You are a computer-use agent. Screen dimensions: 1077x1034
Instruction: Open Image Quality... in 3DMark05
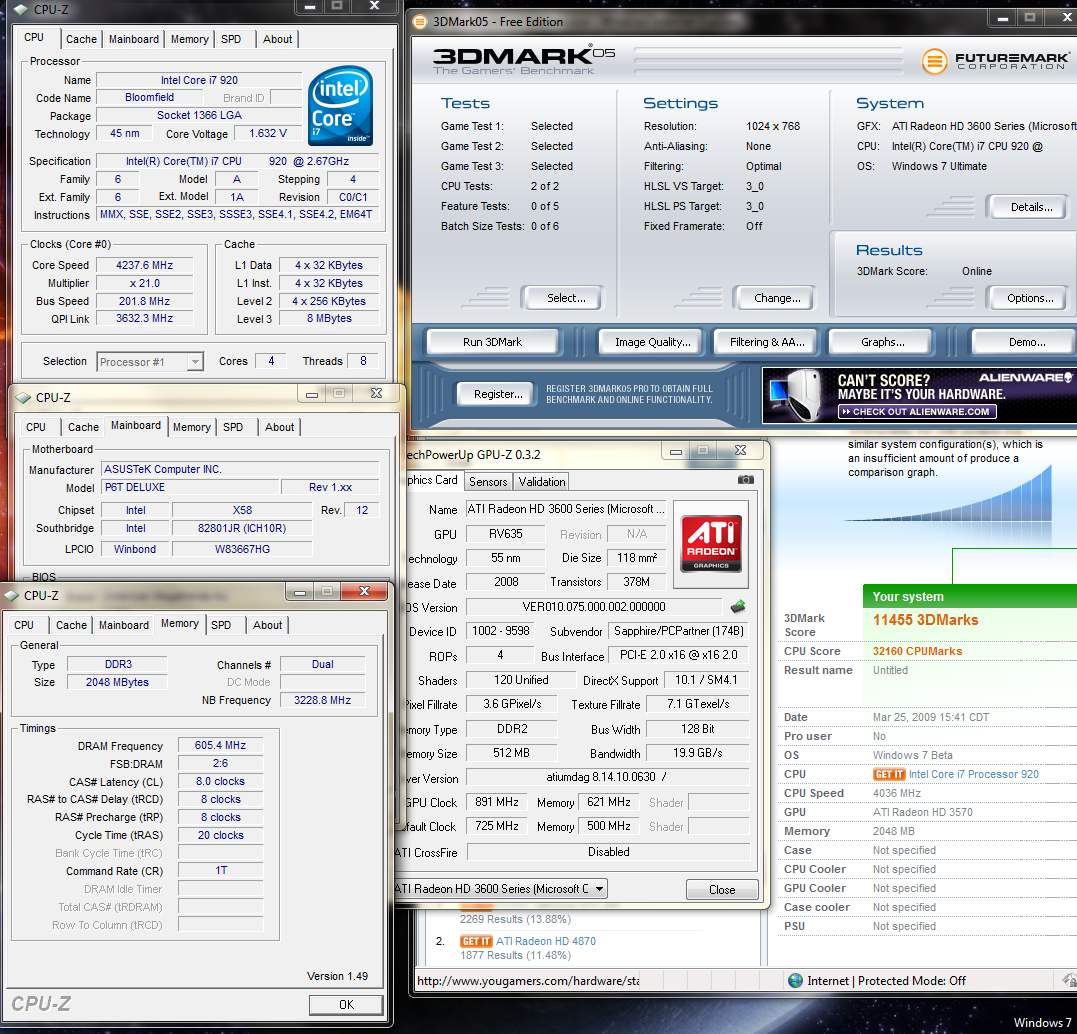(653, 342)
